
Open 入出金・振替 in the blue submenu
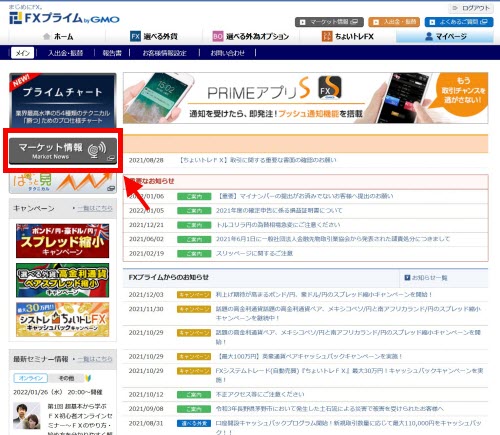pyautogui.click(x=65, y=53)
